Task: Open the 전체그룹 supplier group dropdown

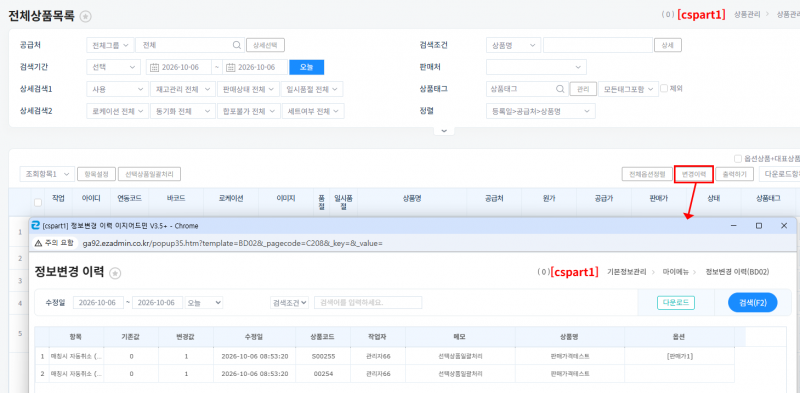Action: pos(110,45)
